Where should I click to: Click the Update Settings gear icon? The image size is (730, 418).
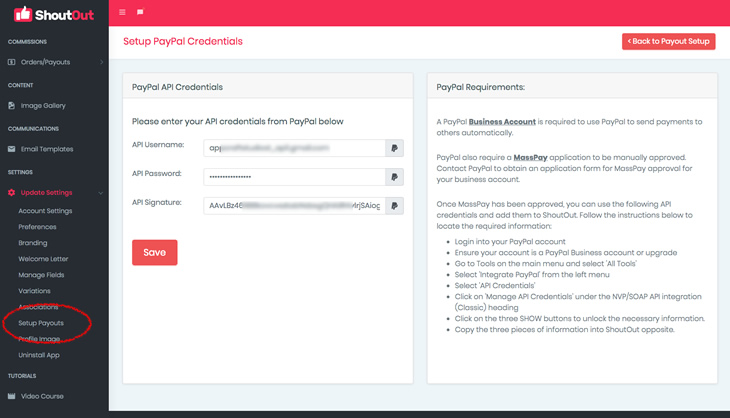pyautogui.click(x=12, y=193)
